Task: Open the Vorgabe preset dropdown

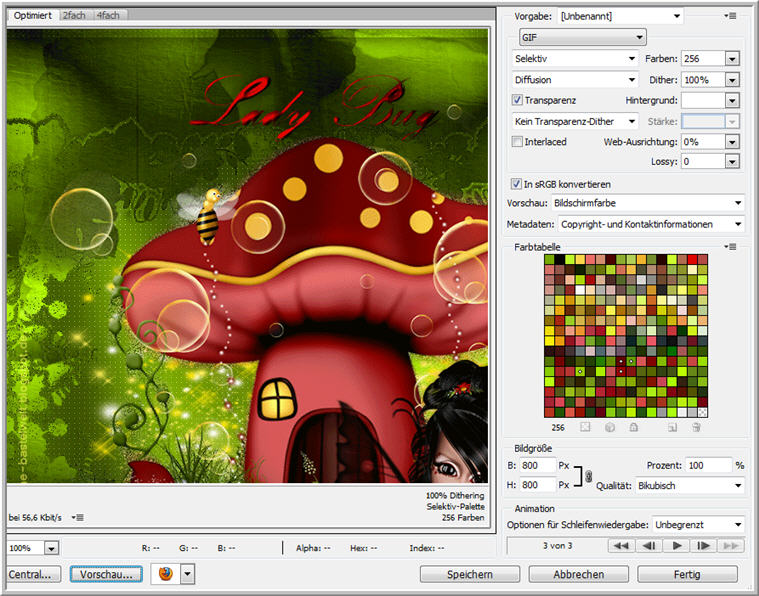Action: [620, 16]
